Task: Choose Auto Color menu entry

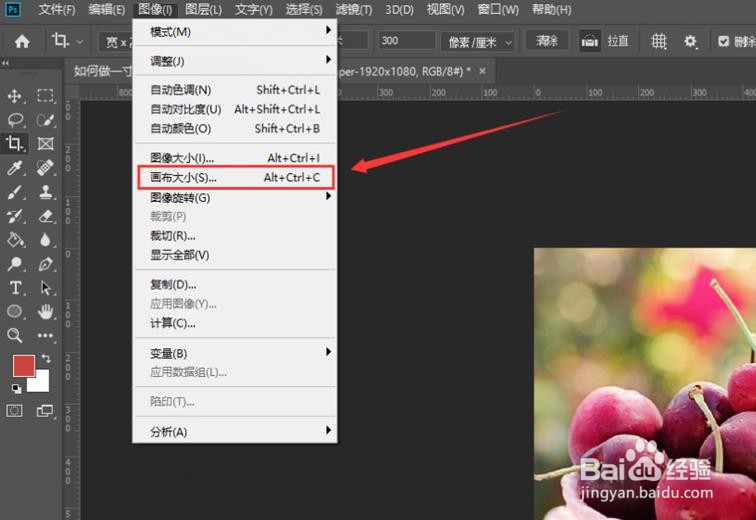Action: (x=235, y=129)
